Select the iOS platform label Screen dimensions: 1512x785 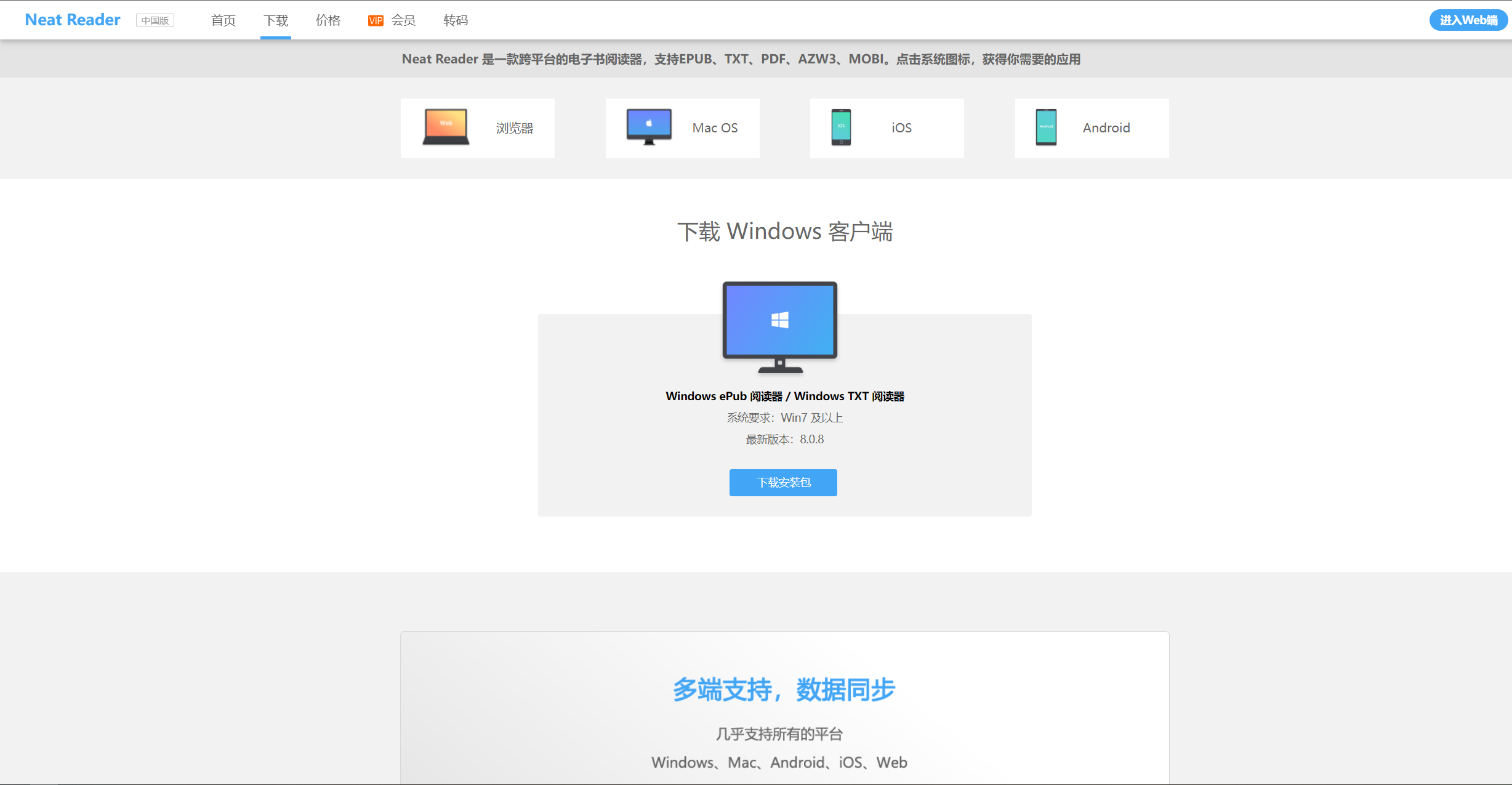[901, 127]
